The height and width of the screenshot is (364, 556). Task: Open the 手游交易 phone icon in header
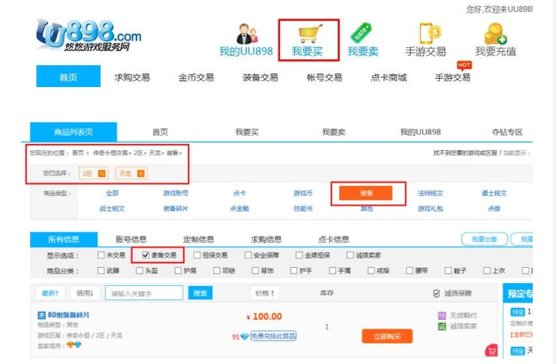tap(430, 33)
